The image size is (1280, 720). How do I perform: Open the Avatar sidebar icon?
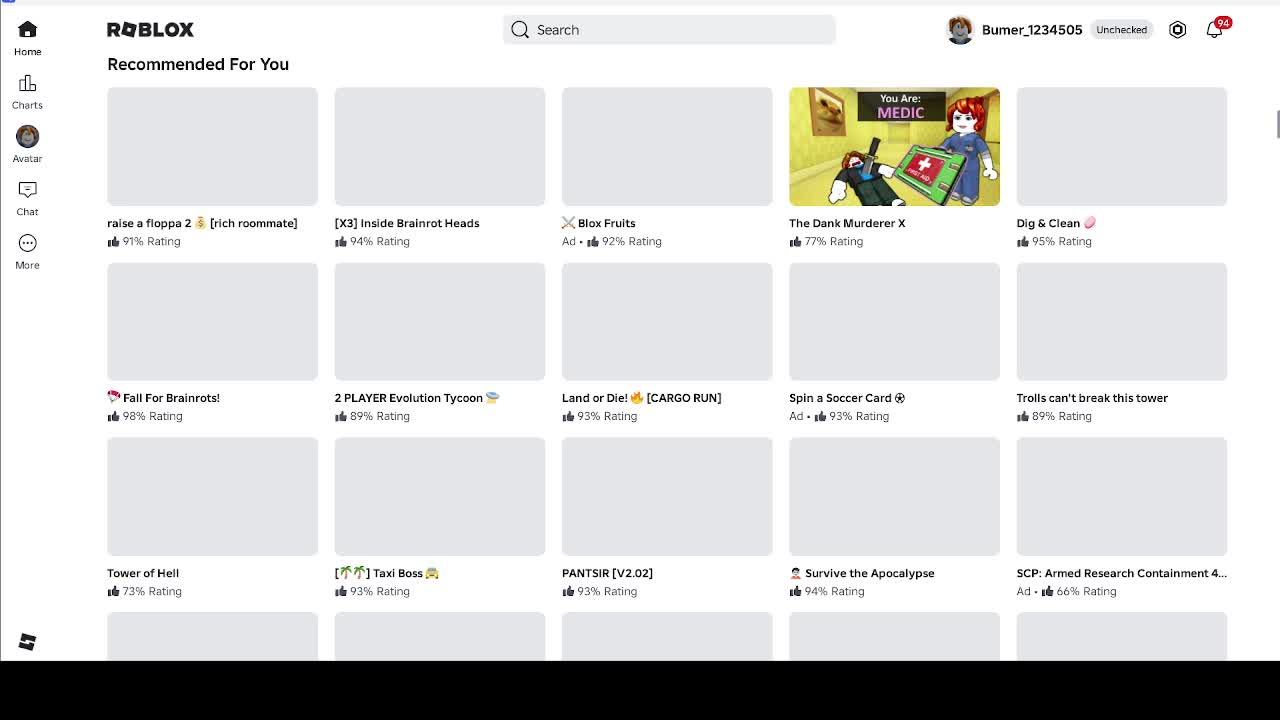coord(27,136)
